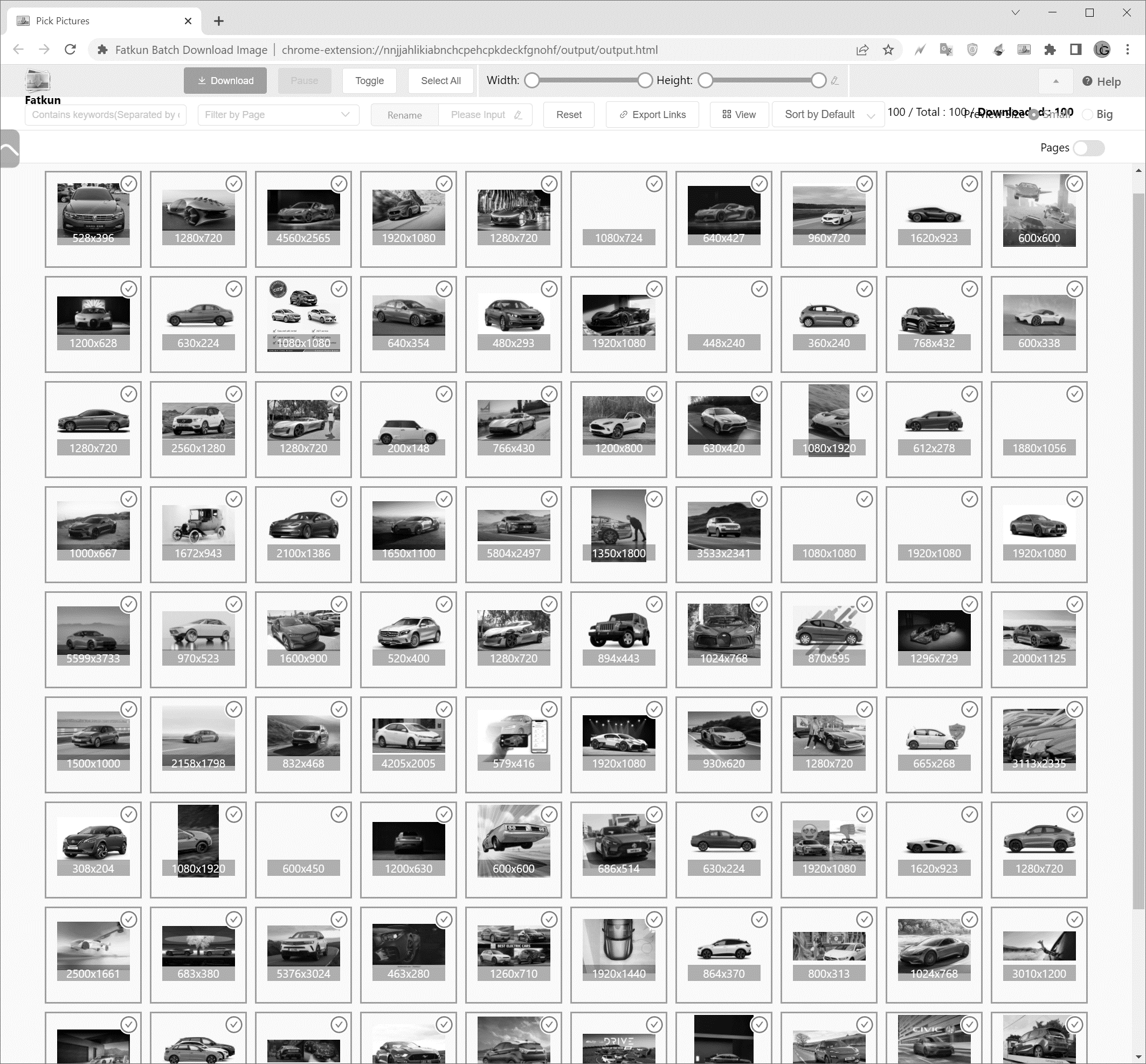Expand the Sort by Default dropdown
The height and width of the screenshot is (1064, 1146).
pyautogui.click(x=827, y=115)
